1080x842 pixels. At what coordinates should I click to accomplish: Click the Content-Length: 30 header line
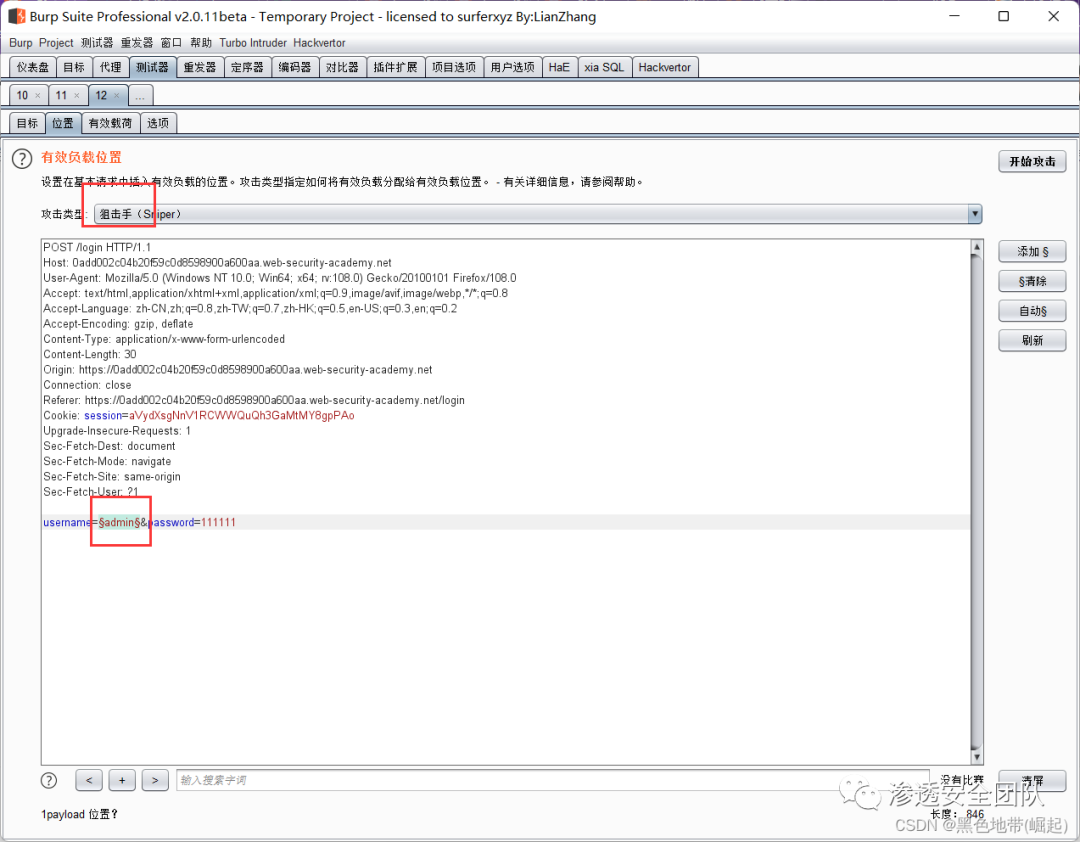(x=90, y=354)
